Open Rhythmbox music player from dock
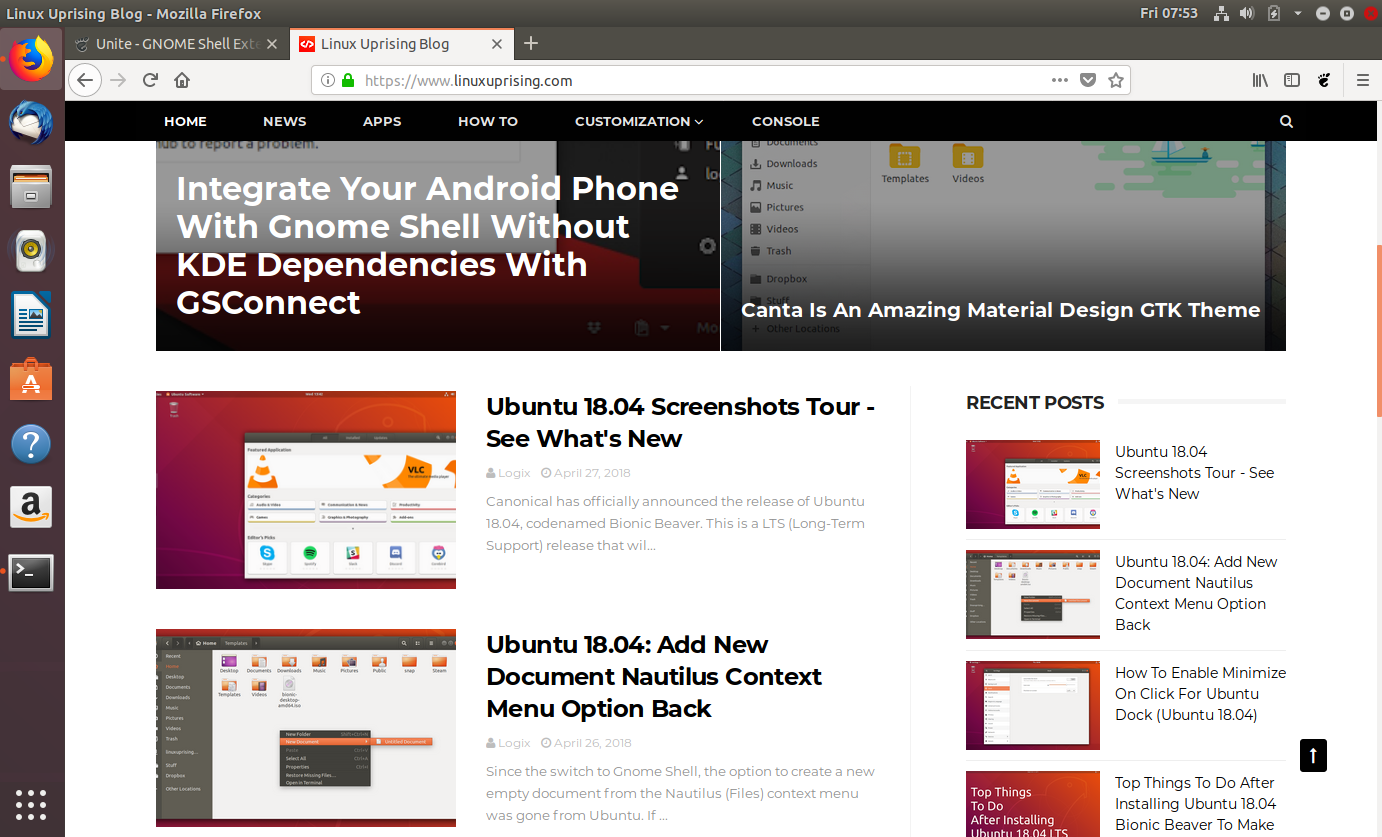Screen dimensions: 1382x837 click(x=32, y=251)
